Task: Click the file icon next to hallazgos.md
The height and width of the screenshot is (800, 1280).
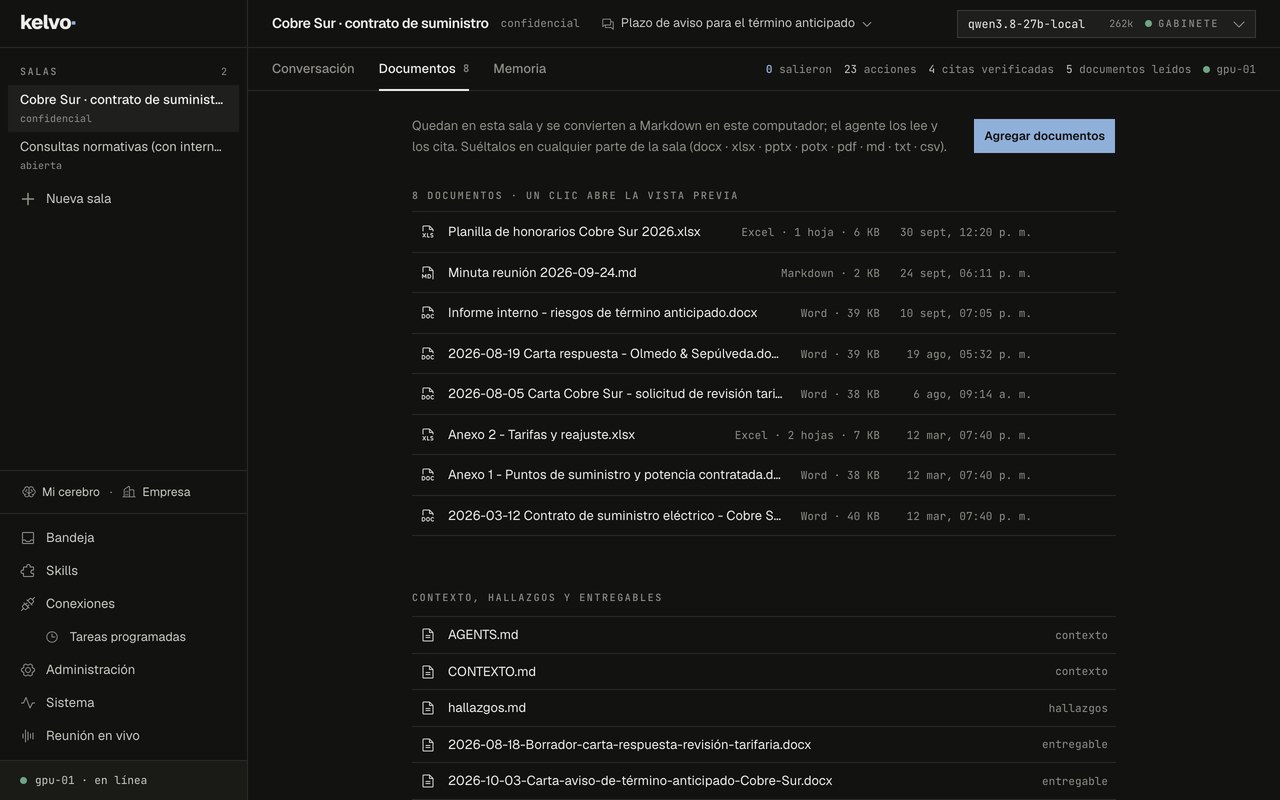Action: [x=428, y=708]
